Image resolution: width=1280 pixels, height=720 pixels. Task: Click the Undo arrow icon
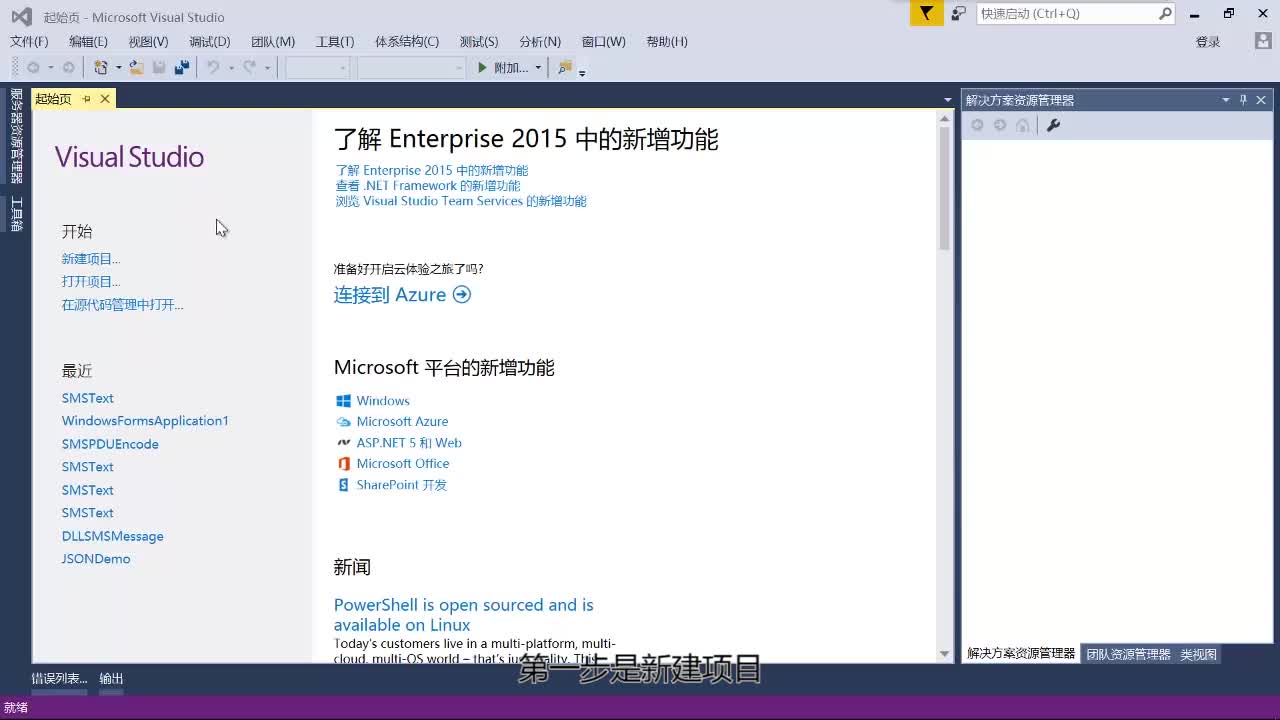(x=213, y=67)
